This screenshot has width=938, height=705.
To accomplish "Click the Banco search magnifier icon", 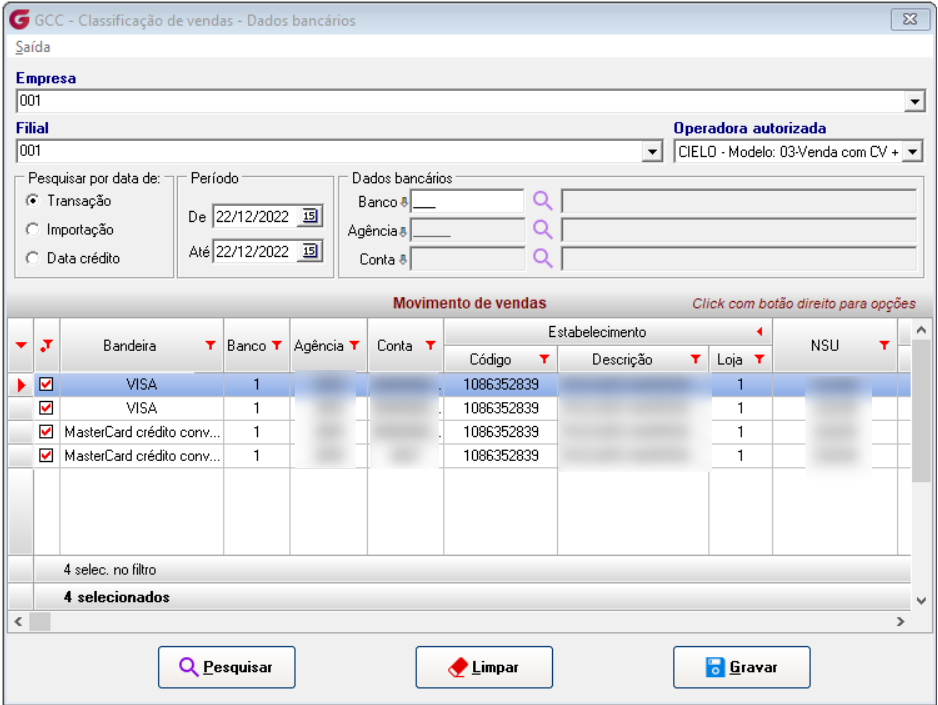I will coord(542,201).
